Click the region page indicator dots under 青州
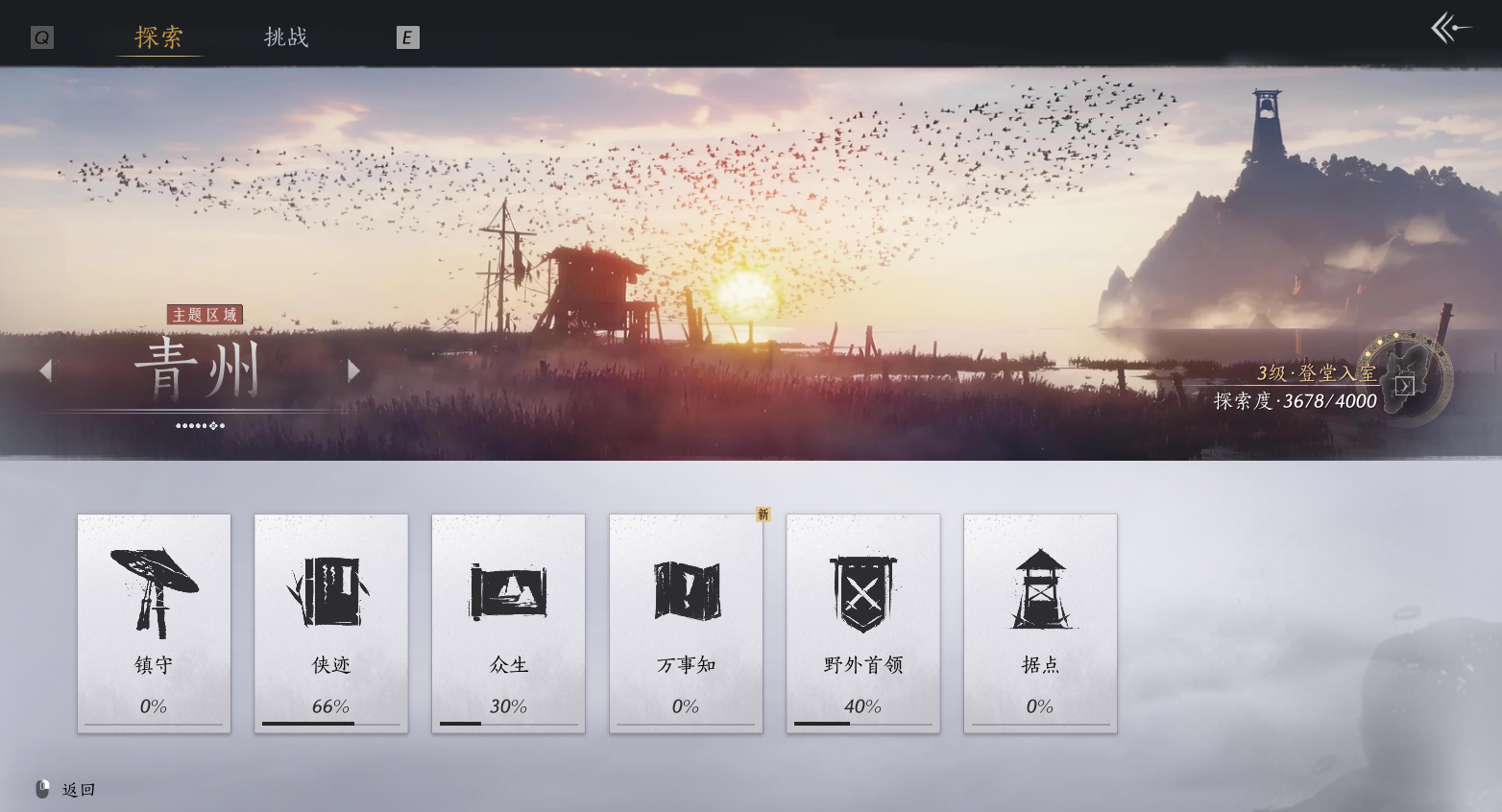 [x=200, y=425]
